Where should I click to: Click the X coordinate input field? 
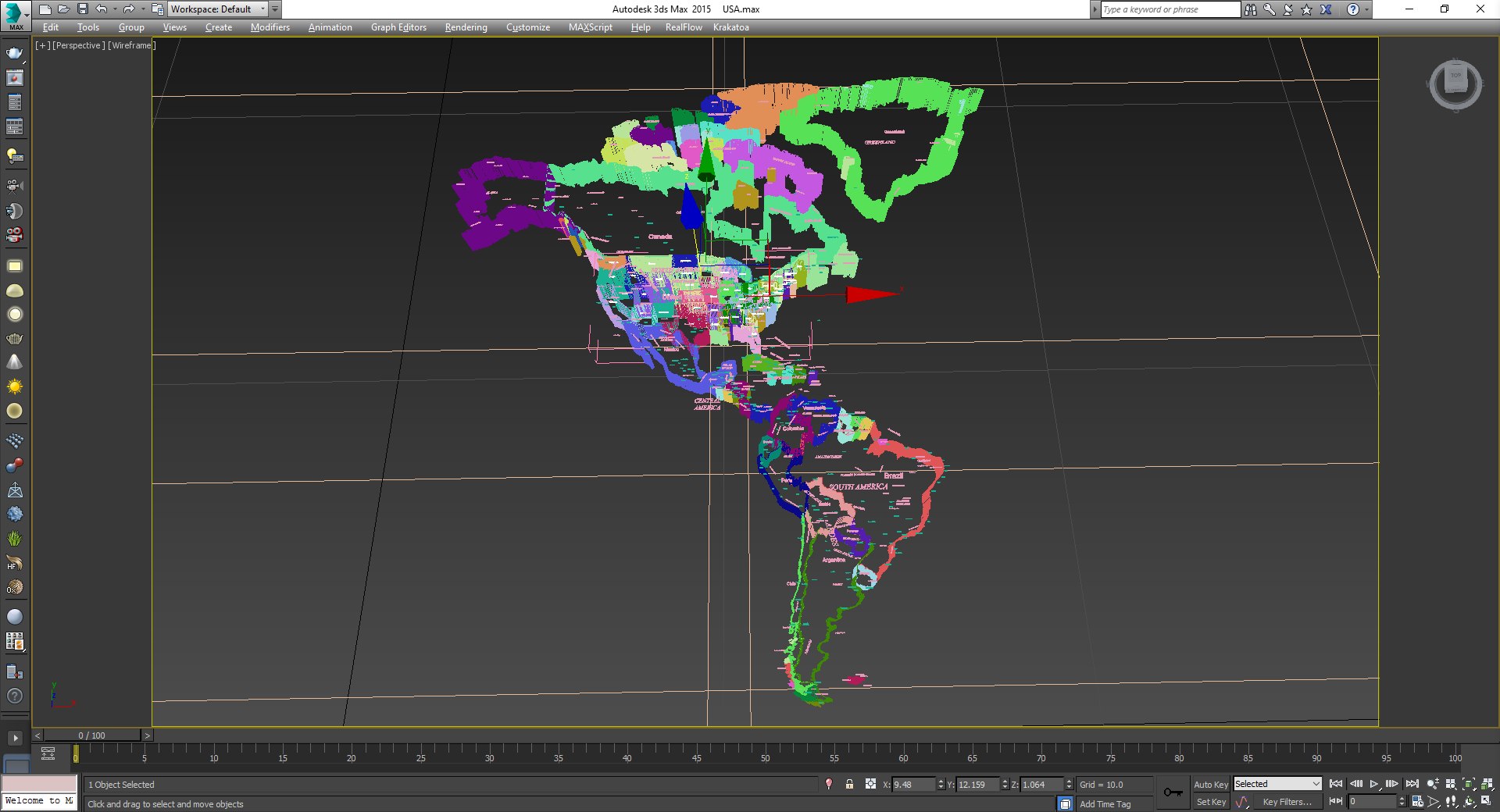[912, 785]
